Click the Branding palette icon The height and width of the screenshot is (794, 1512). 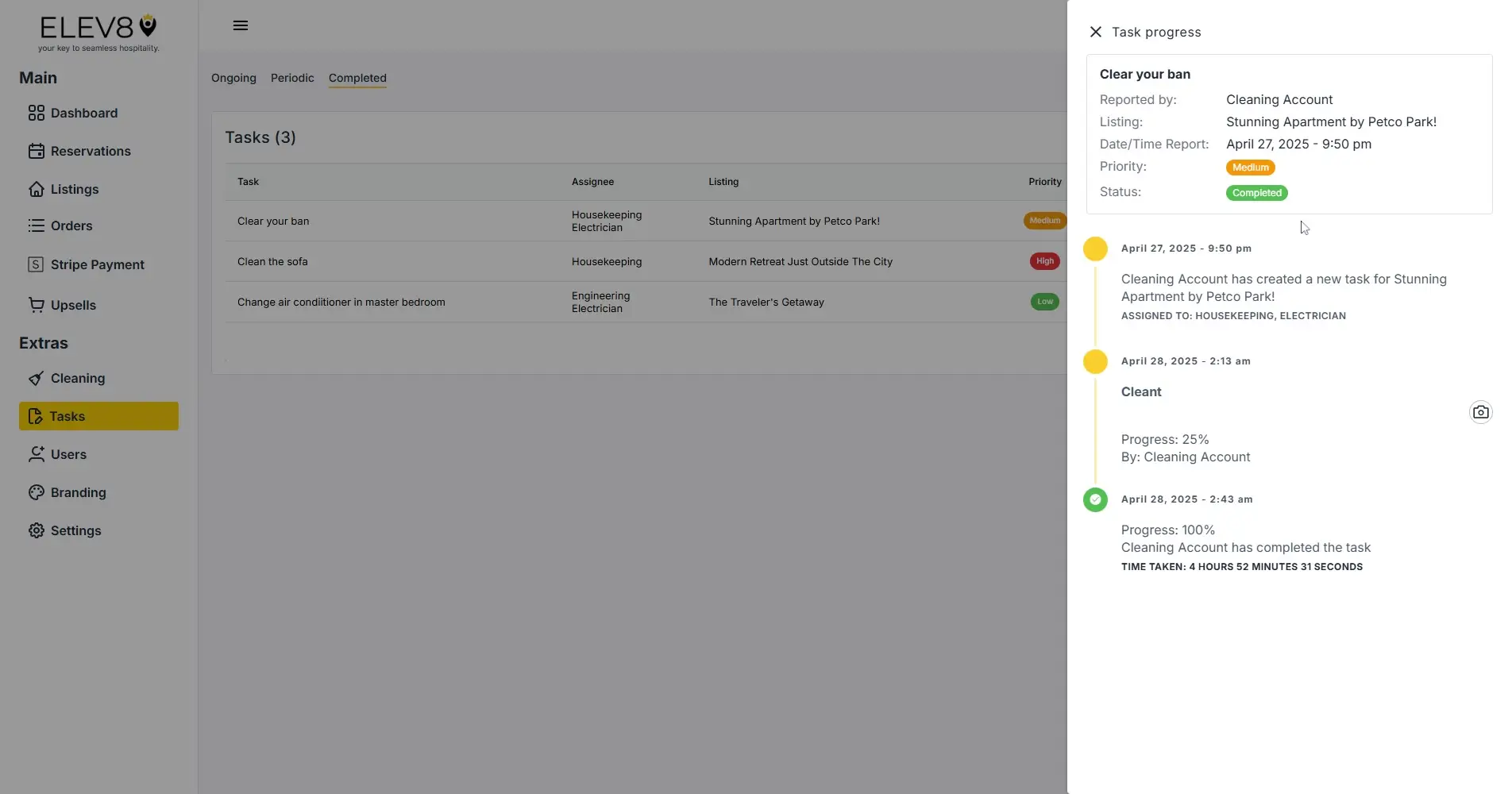tap(37, 492)
